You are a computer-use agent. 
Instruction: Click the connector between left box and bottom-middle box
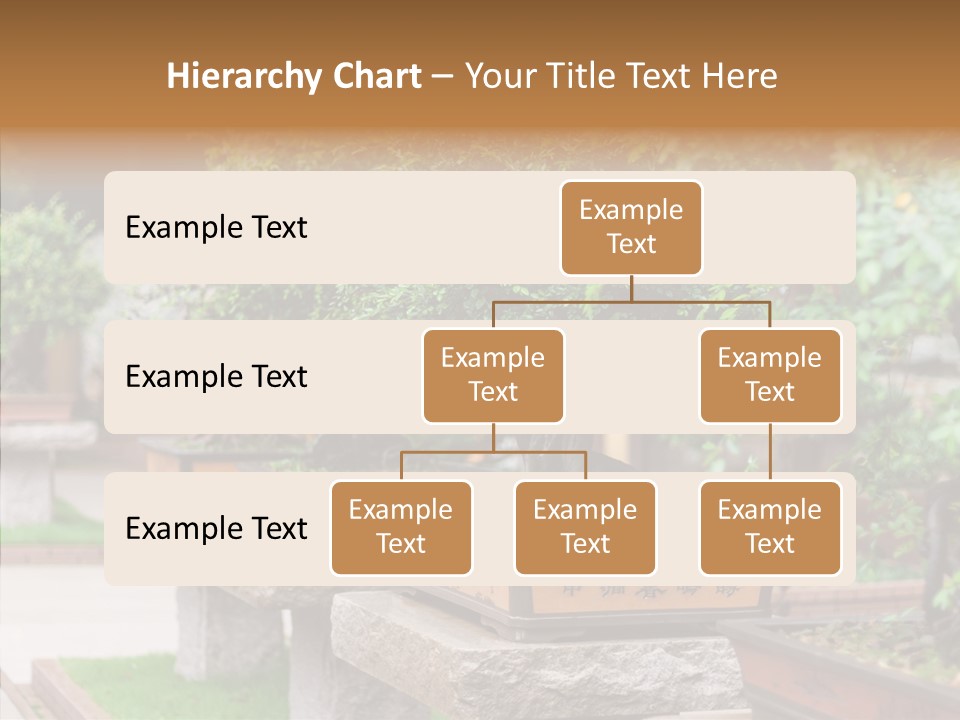click(x=585, y=465)
